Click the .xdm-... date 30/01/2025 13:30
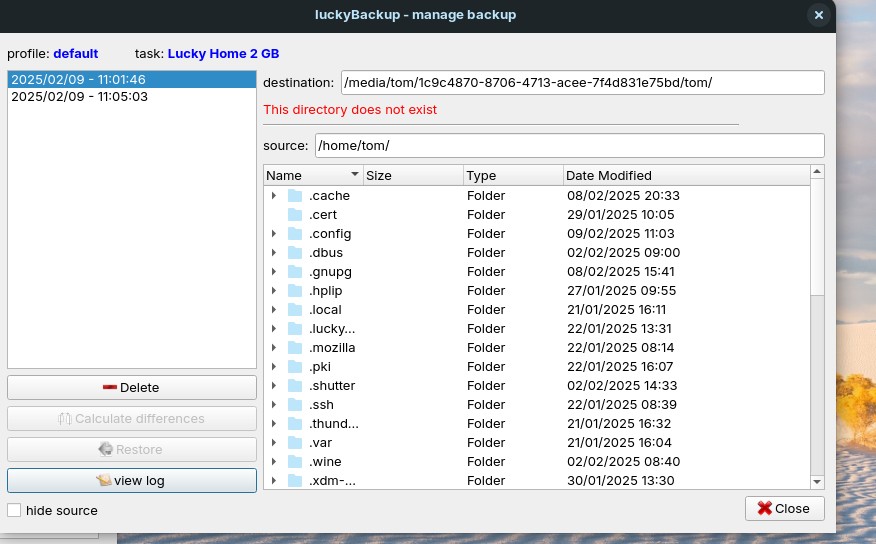Viewport: 876px width, 544px height. point(621,480)
